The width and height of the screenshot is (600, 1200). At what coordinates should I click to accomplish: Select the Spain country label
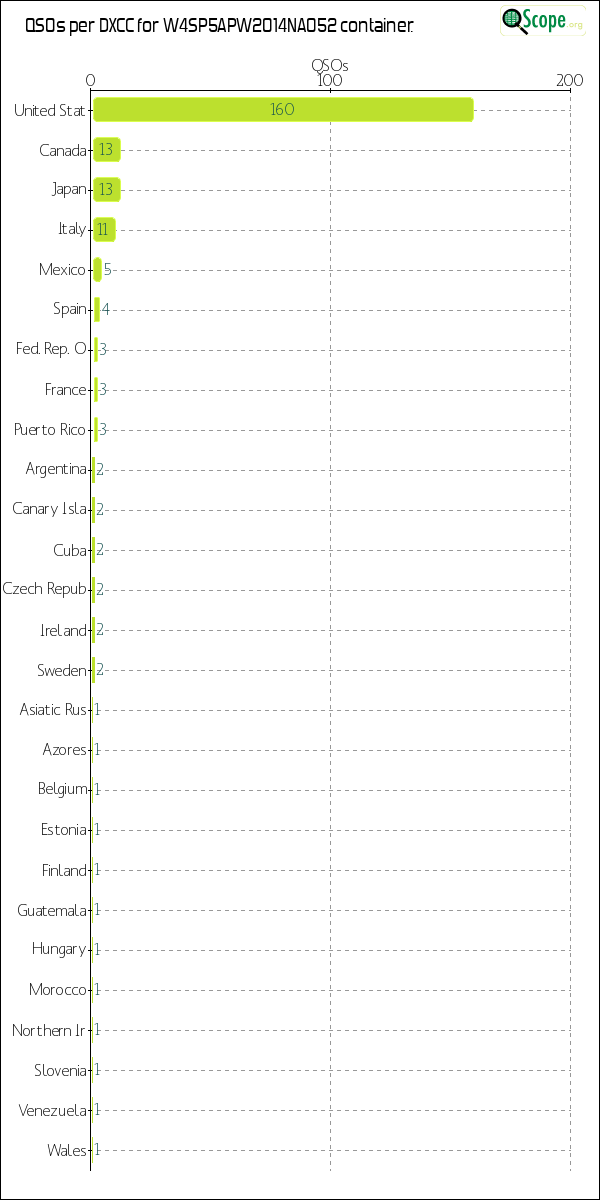point(70,310)
